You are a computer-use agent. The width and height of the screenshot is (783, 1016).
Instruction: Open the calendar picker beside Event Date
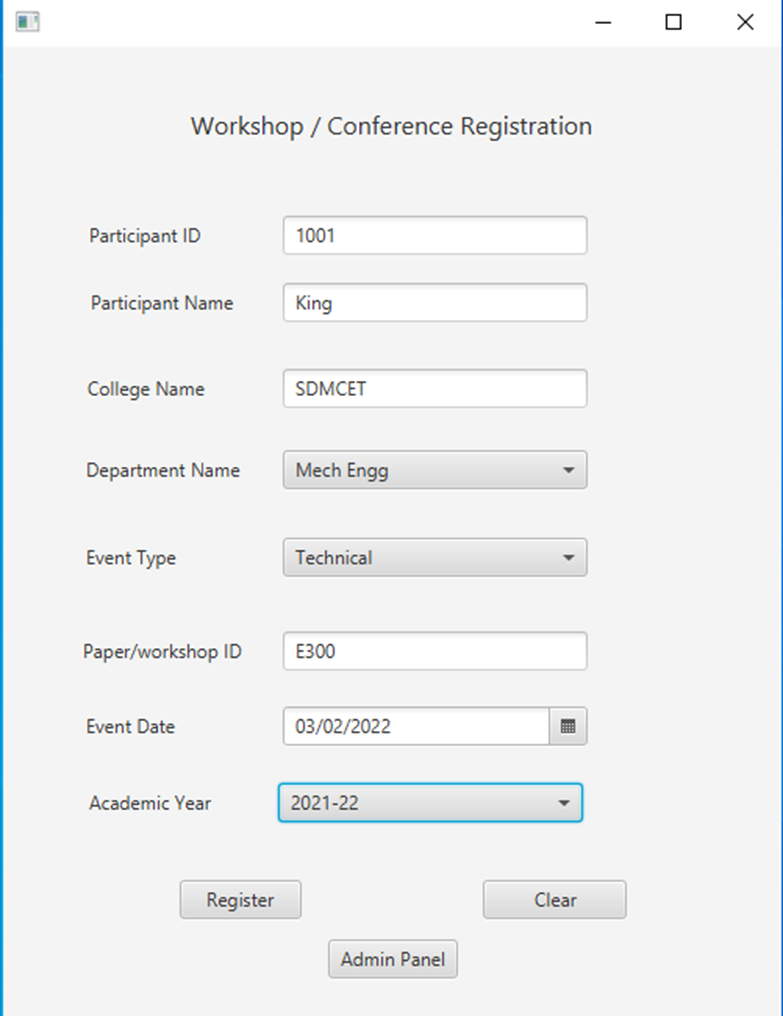click(567, 726)
